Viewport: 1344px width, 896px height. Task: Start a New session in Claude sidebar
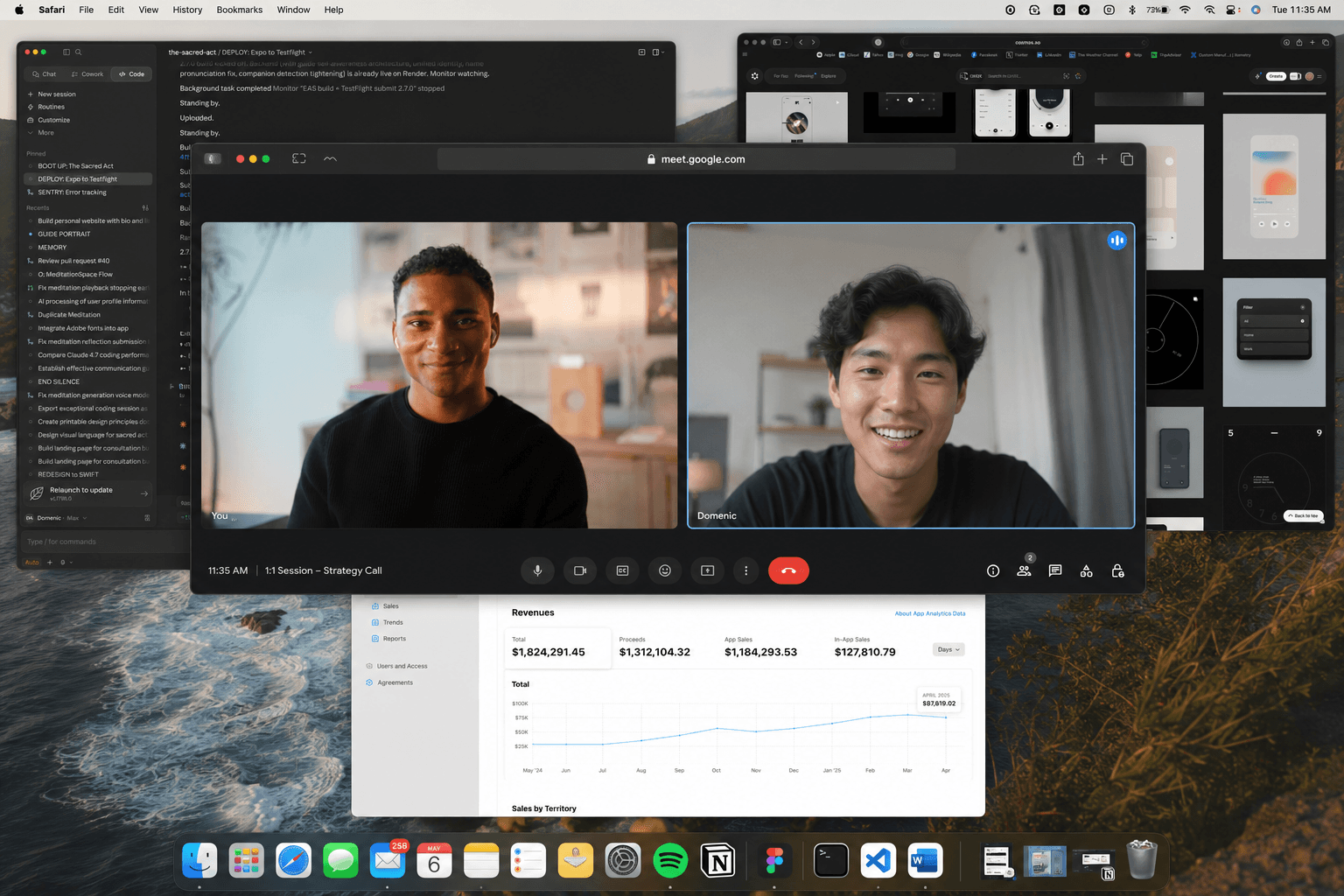tap(52, 94)
